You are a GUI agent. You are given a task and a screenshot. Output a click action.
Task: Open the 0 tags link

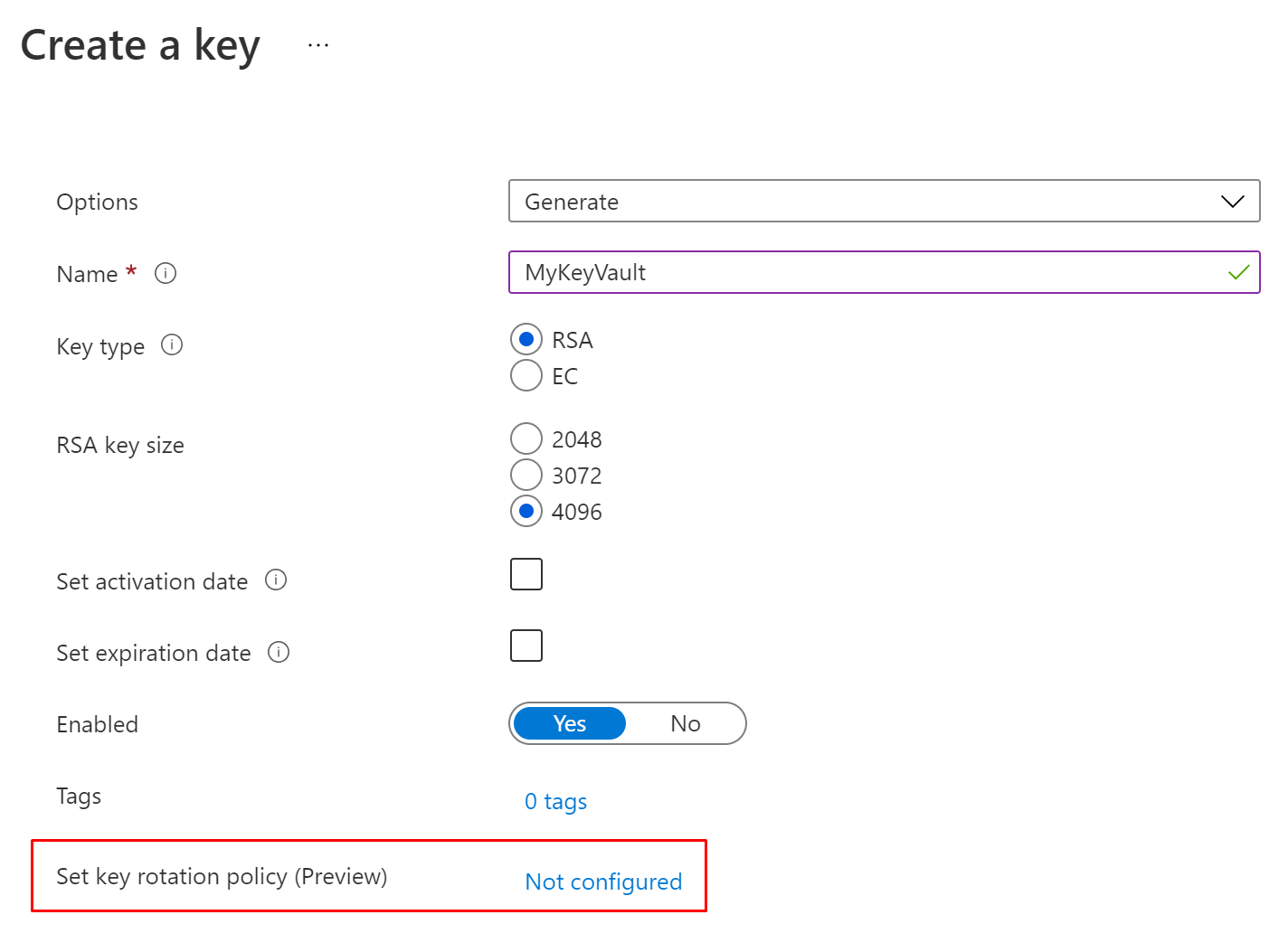555,802
